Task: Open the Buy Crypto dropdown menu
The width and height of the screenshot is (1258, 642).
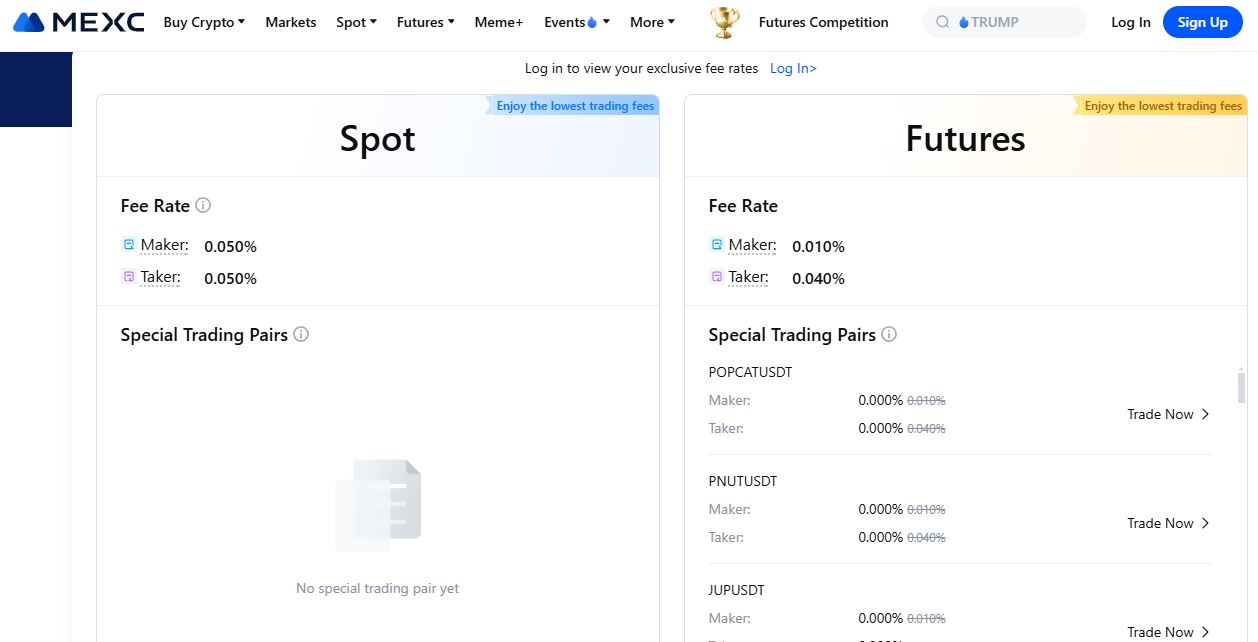Action: coord(204,22)
